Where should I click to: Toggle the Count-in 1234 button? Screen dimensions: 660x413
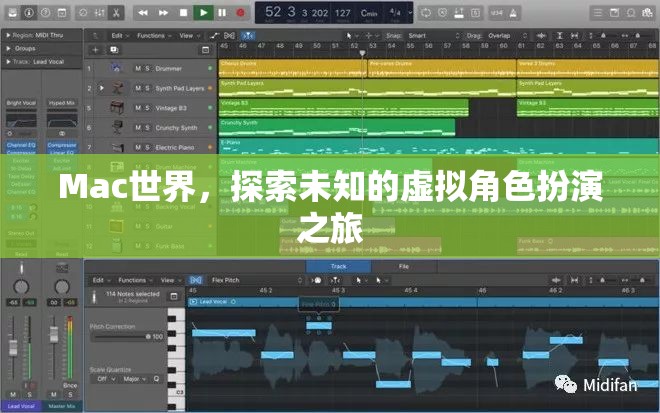pos(497,13)
